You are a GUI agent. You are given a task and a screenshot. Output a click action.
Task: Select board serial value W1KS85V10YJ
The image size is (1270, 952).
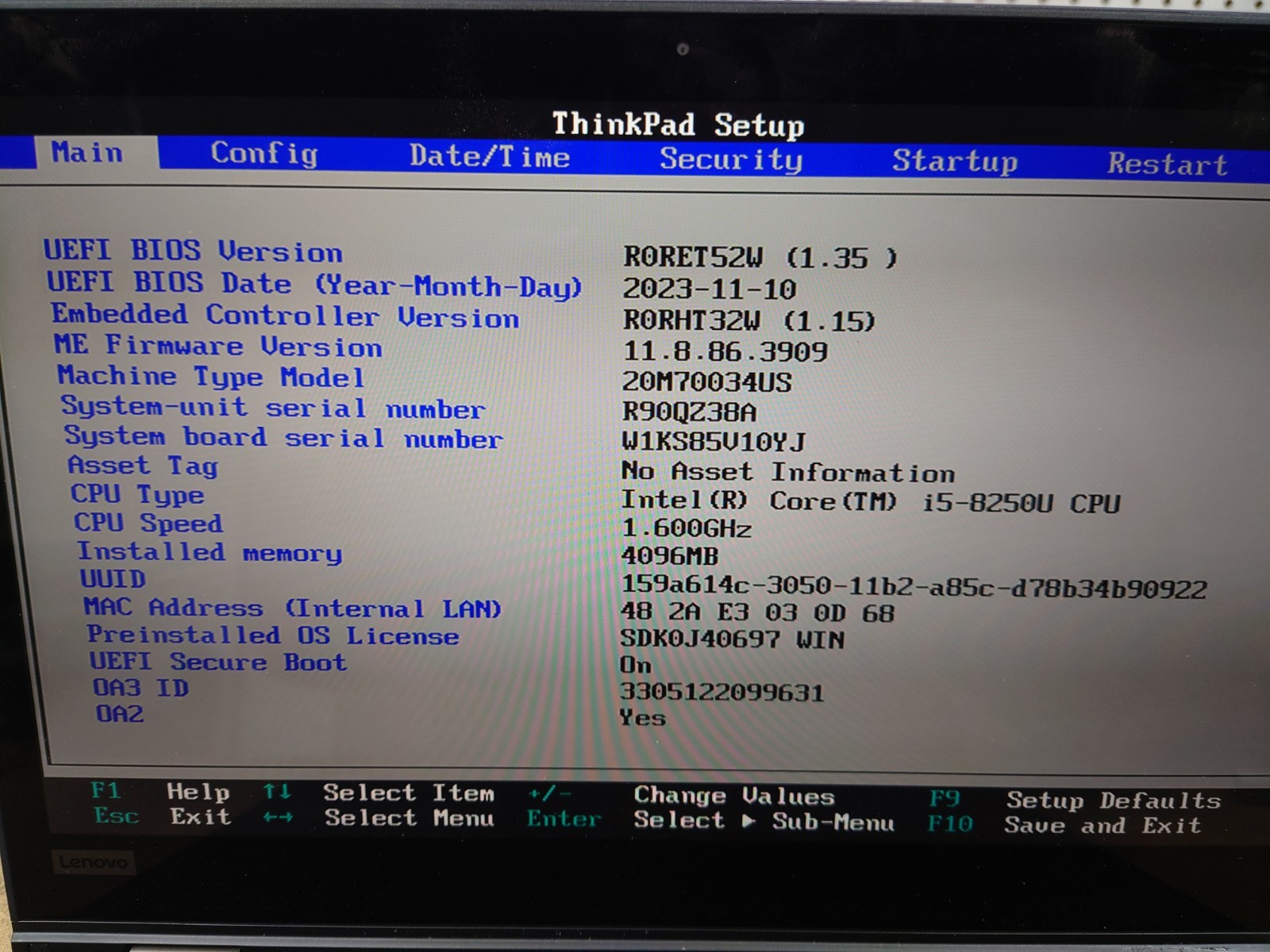point(714,442)
